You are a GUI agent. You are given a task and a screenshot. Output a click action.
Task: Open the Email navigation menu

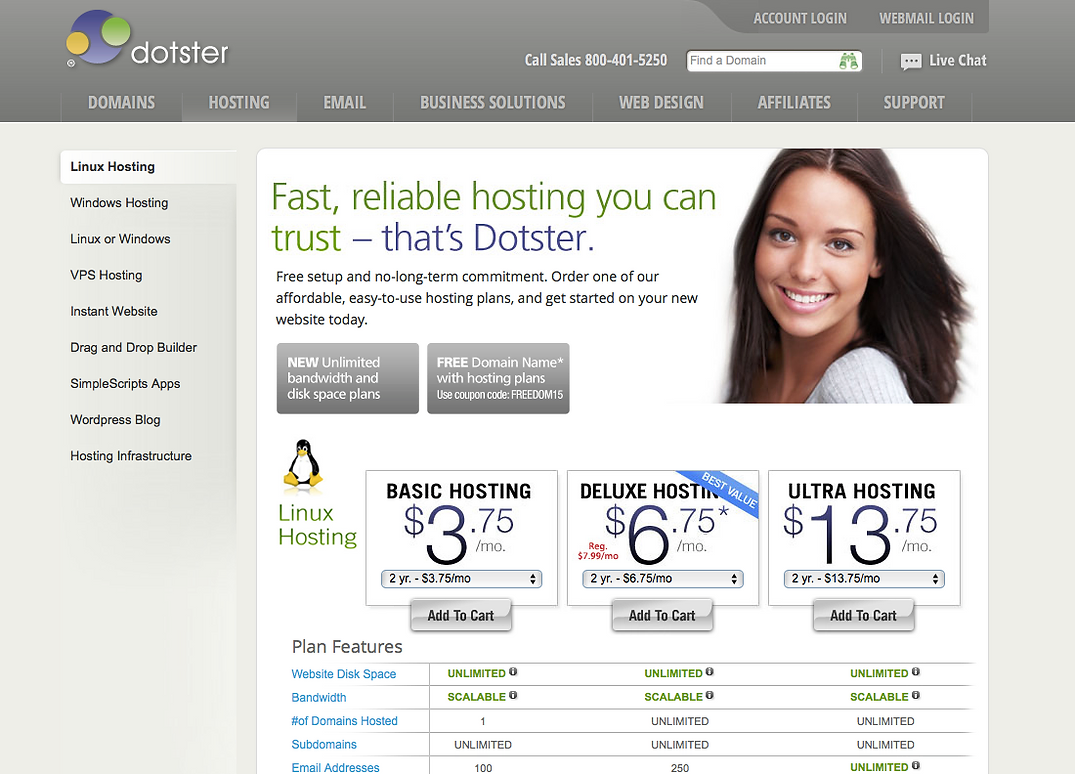click(x=345, y=103)
